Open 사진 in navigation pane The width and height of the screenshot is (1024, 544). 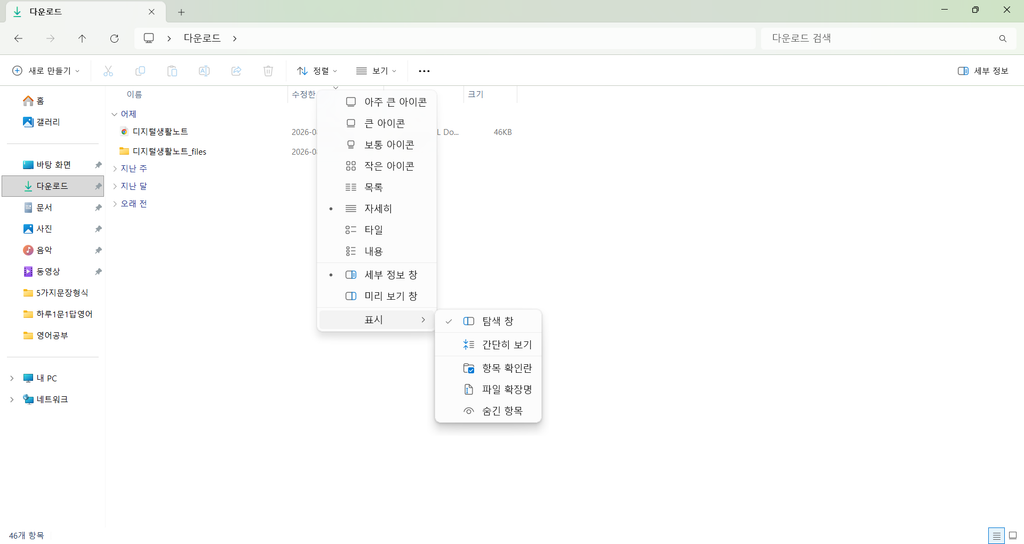point(44,229)
